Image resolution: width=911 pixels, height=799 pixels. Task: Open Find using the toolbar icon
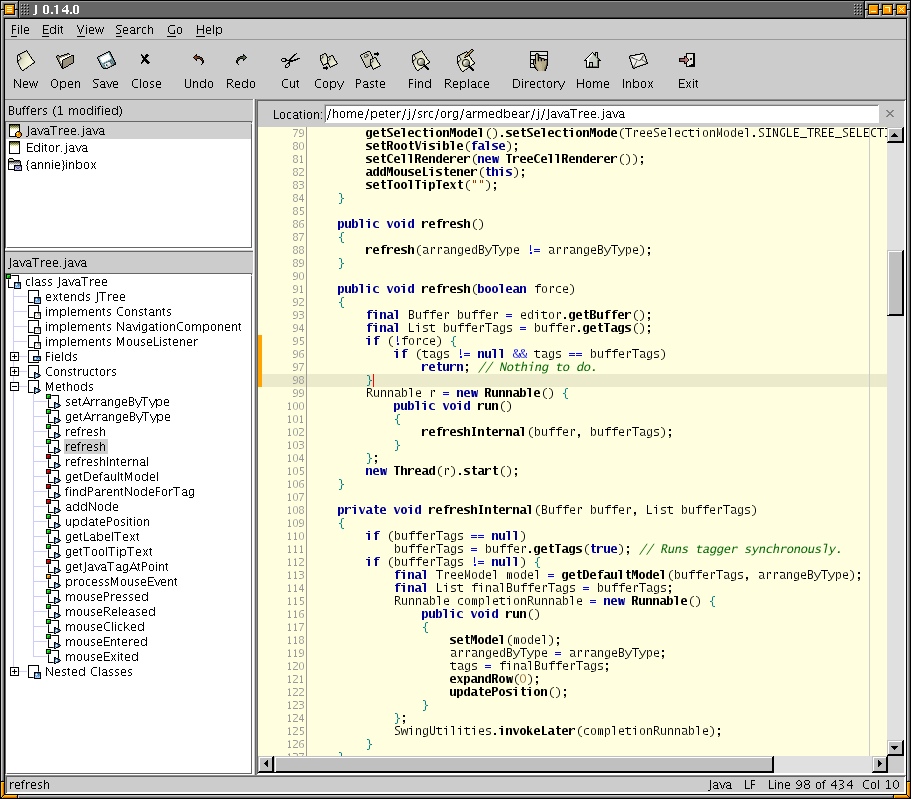pos(420,62)
